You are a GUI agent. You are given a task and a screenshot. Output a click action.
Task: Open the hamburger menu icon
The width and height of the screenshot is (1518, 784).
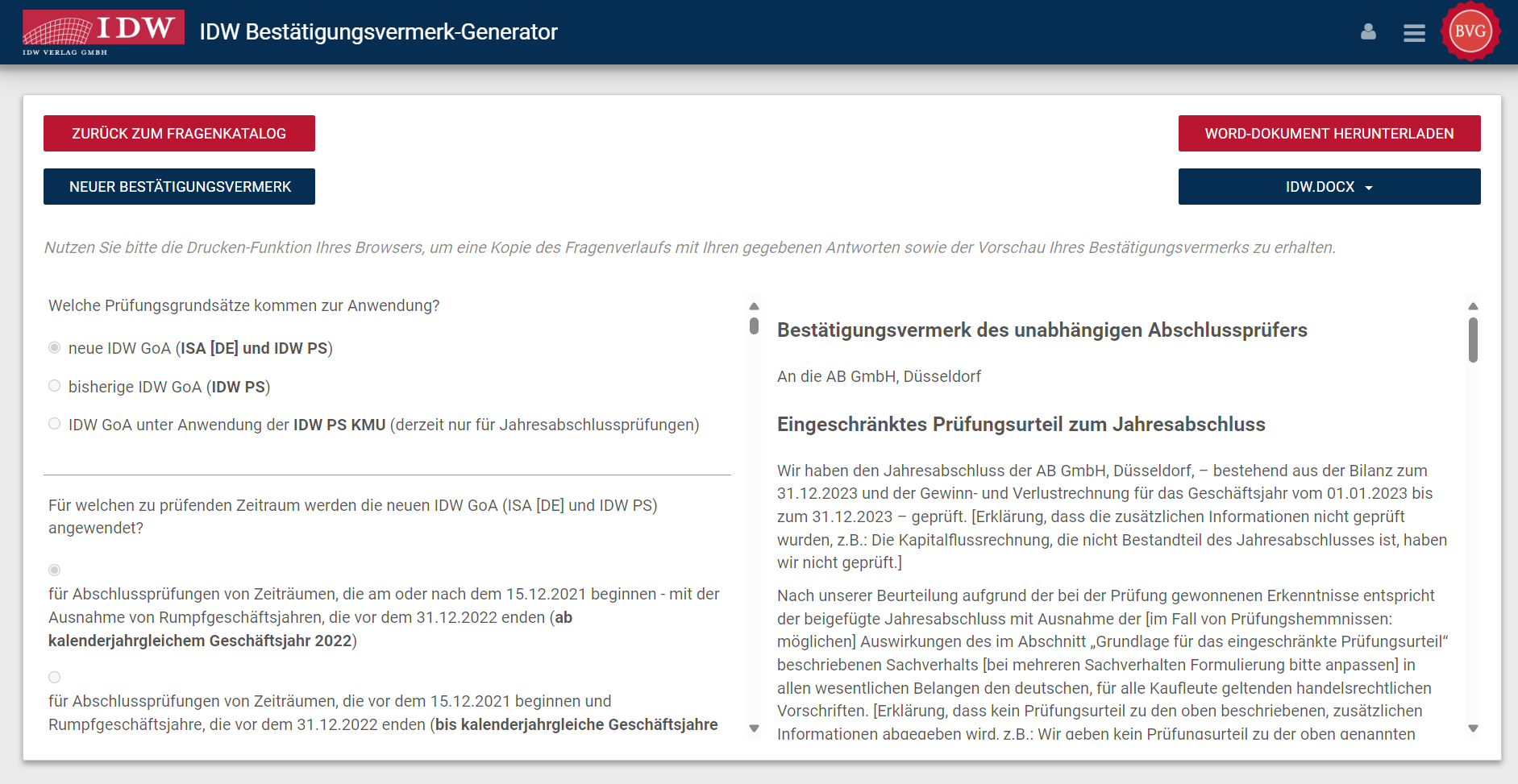point(1414,33)
